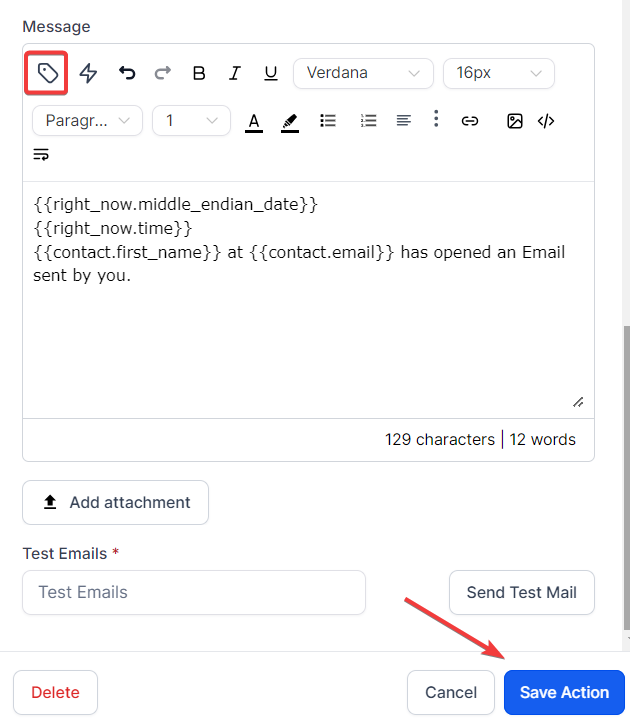Open the source code view icon

(x=546, y=121)
